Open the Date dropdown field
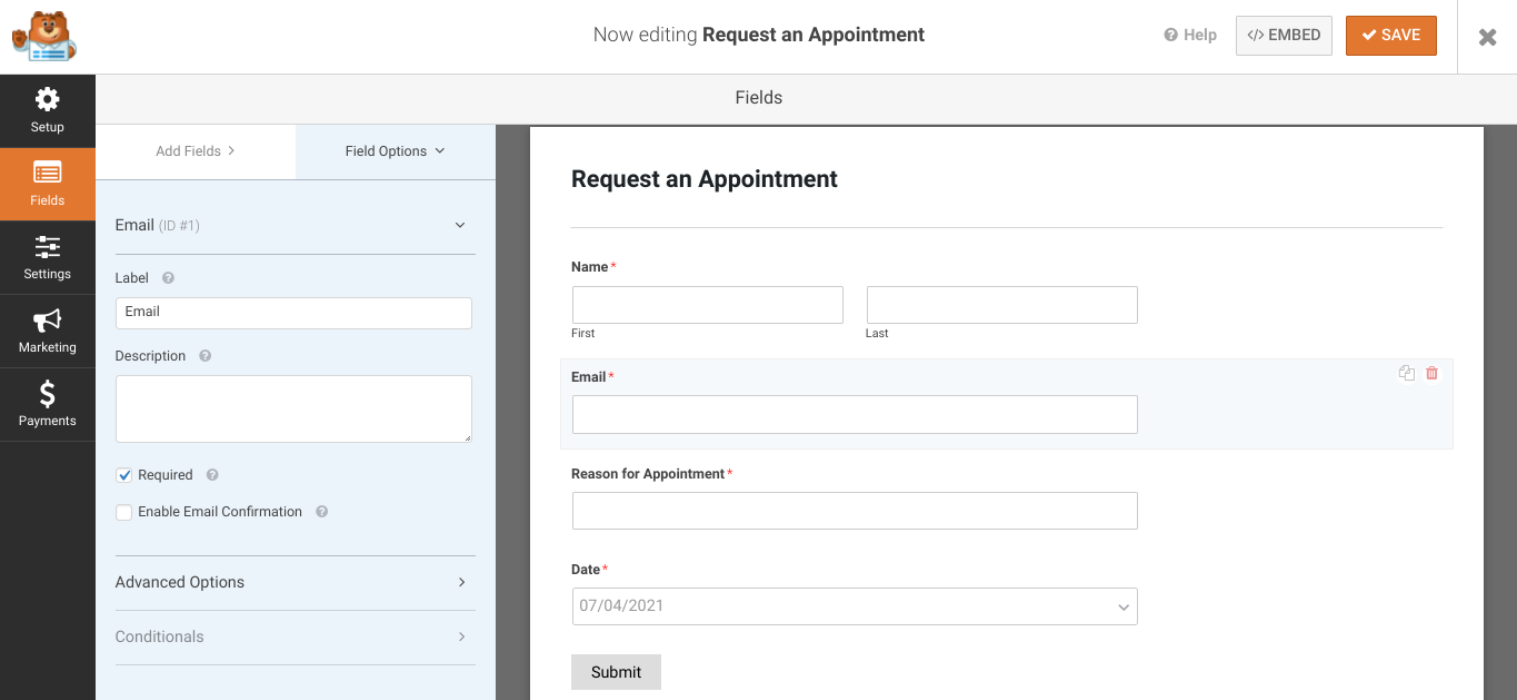The height and width of the screenshot is (700, 1517). tap(854, 606)
